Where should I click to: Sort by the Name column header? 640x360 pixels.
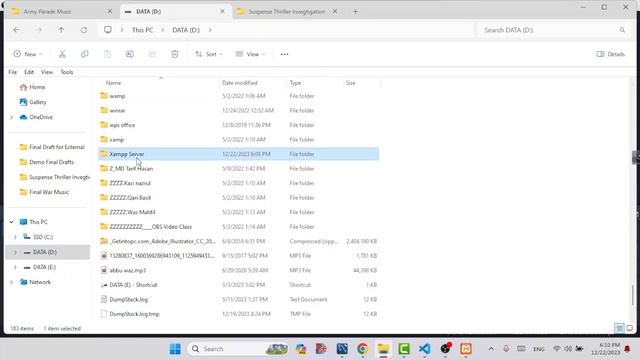pyautogui.click(x=161, y=82)
